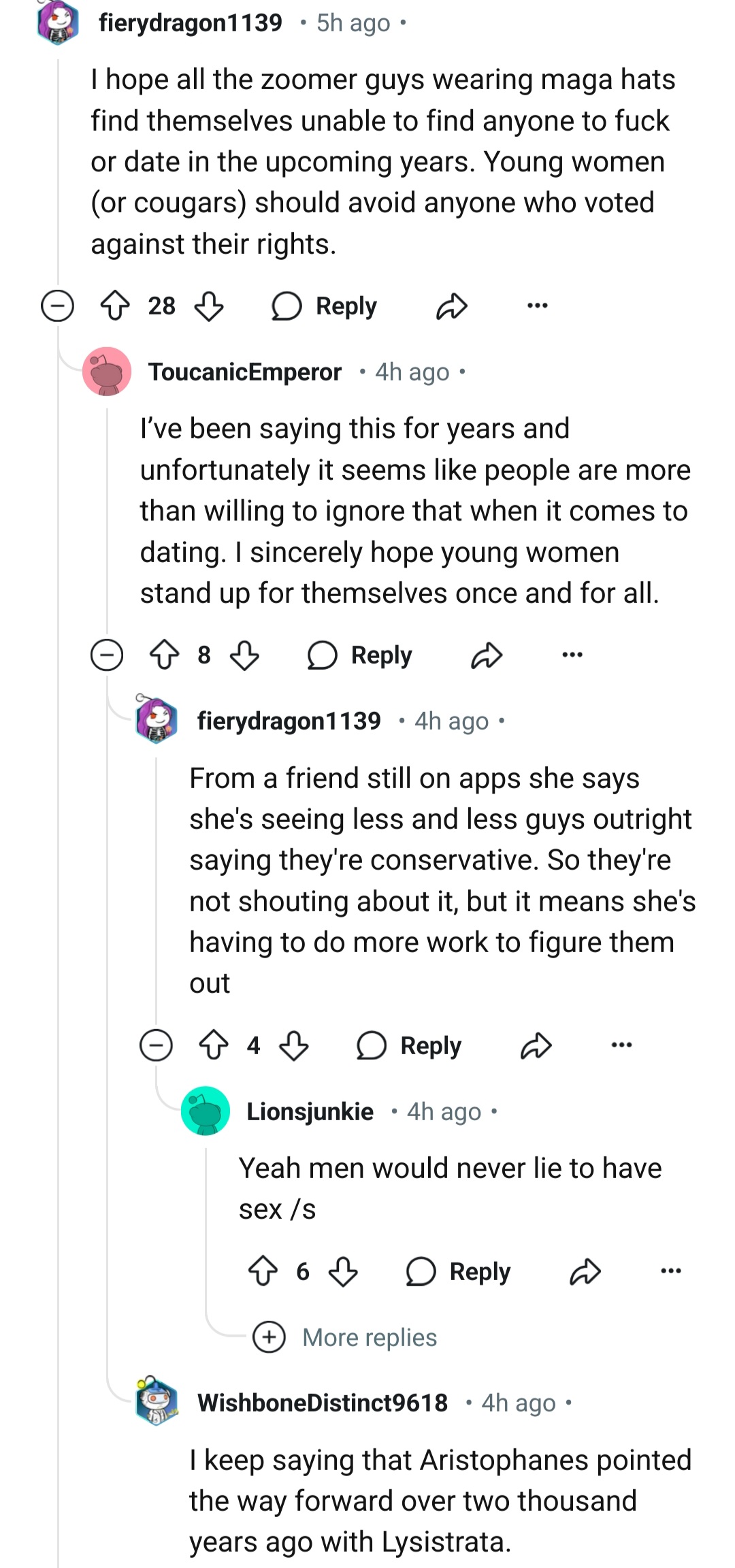Tap Lionsjunkie's green avatar
The image size is (735, 1568).
(x=205, y=1111)
